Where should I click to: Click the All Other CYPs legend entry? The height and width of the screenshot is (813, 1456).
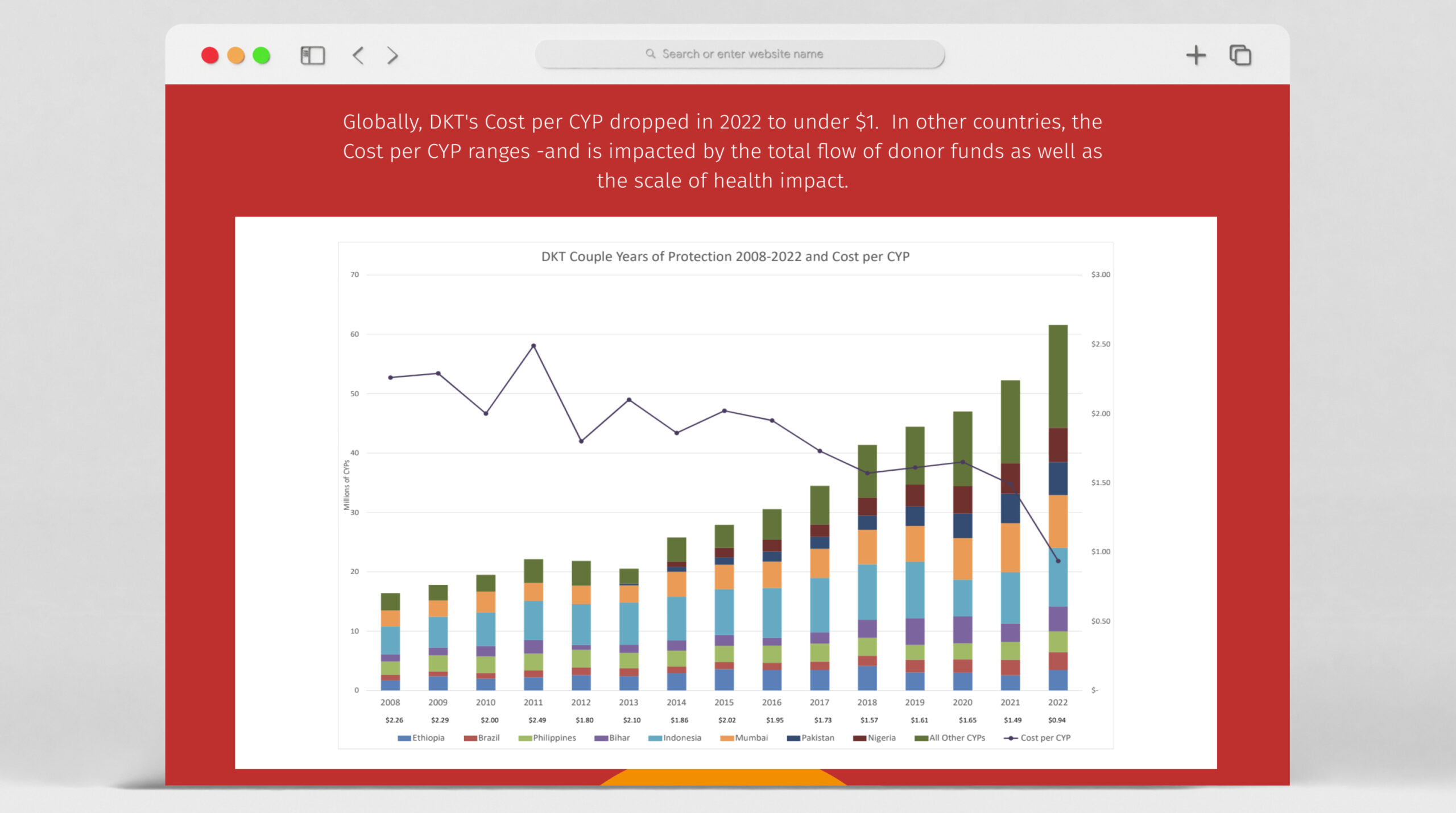pos(957,738)
